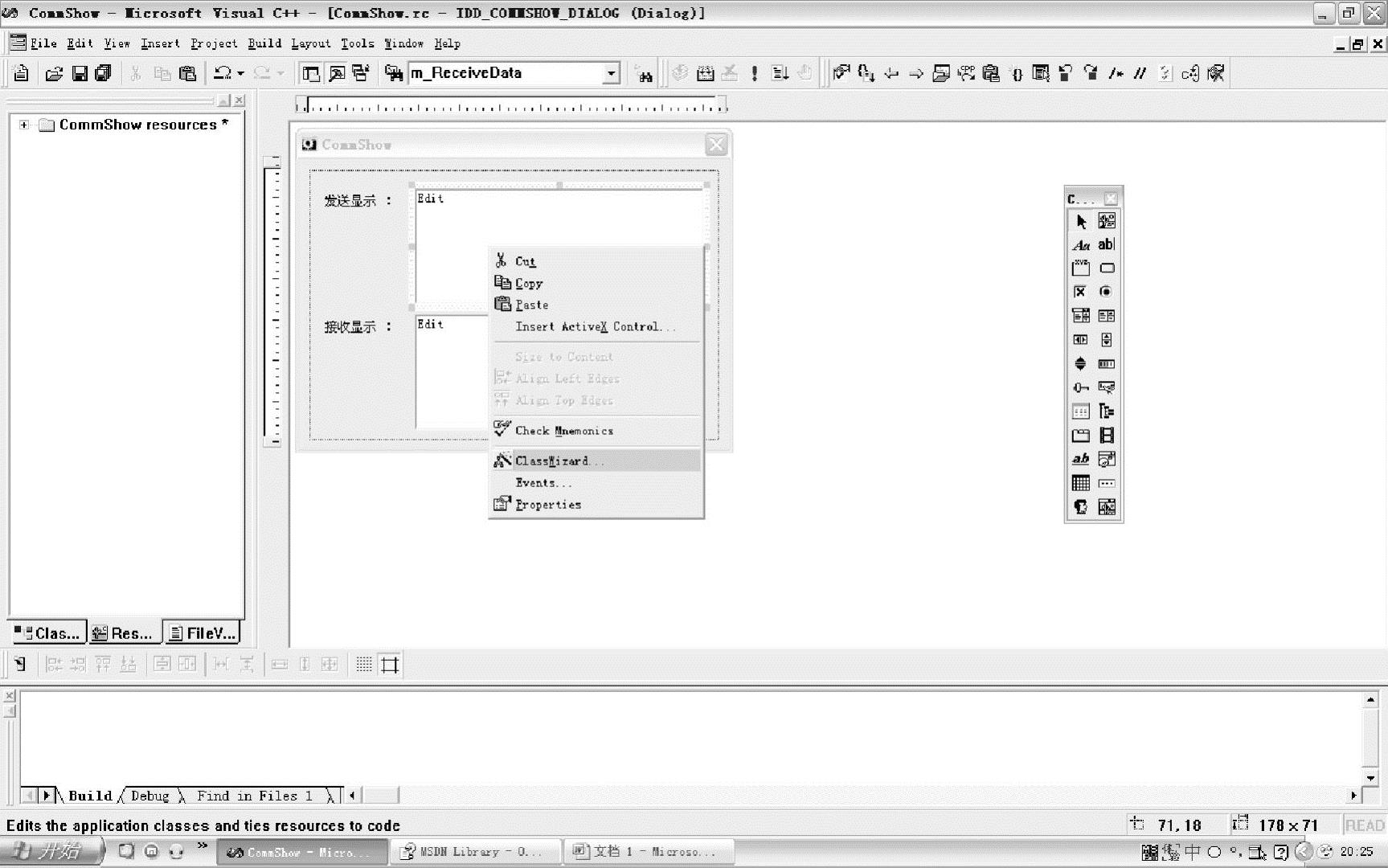Click the Test dialog icon in dialog toolbar
1388x868 pixels.
20,665
